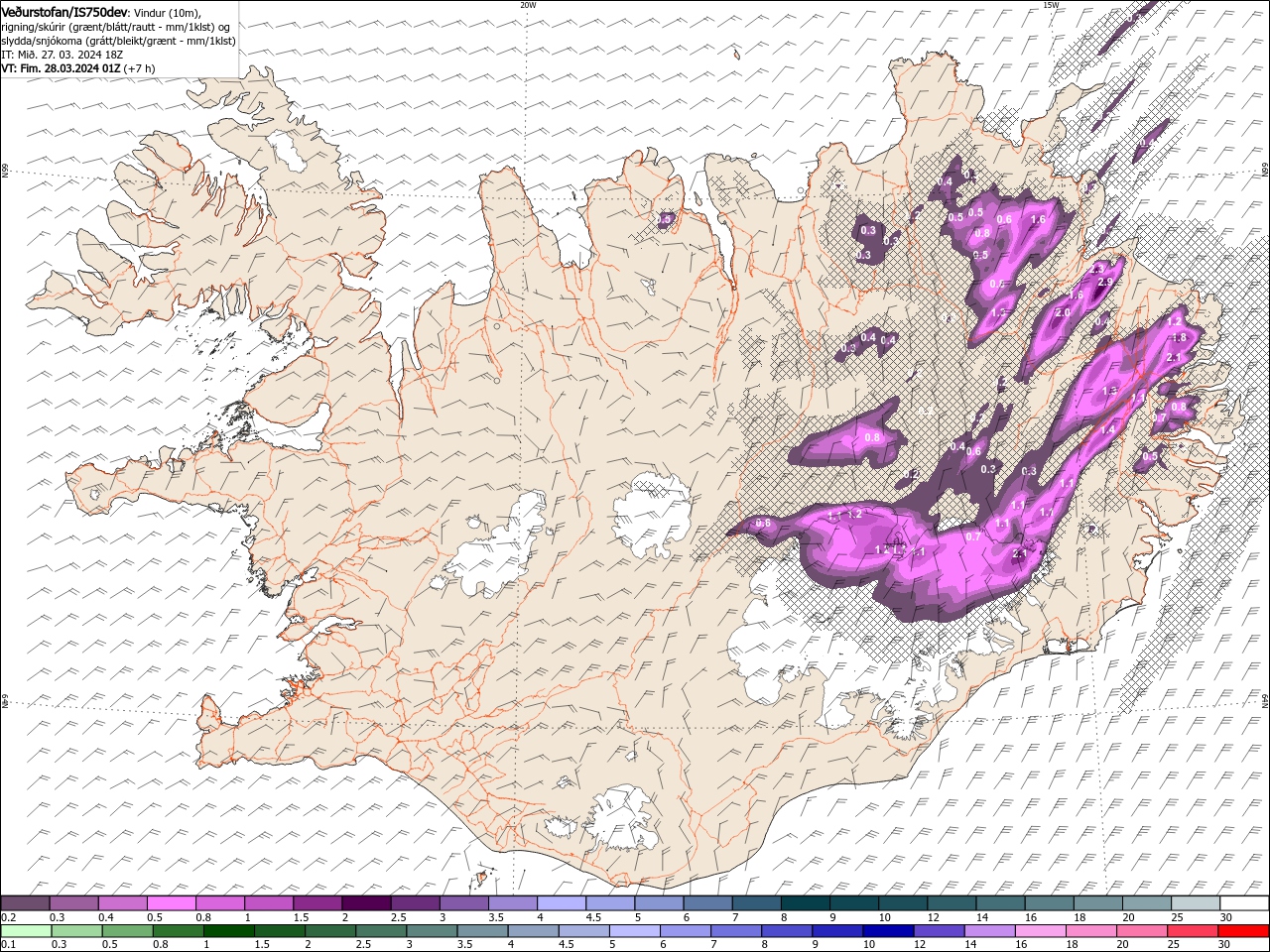Click the 1.4 precipitation value on map
Screen dimensions: 1270x952
(1107, 429)
